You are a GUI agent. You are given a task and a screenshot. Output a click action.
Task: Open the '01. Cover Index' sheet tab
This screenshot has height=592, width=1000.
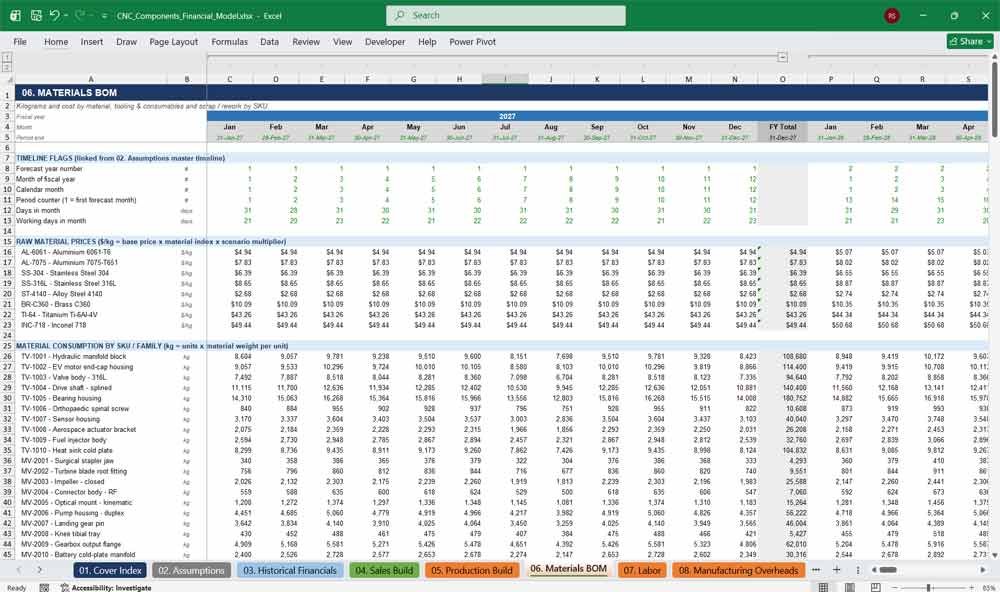pyautogui.click(x=110, y=570)
